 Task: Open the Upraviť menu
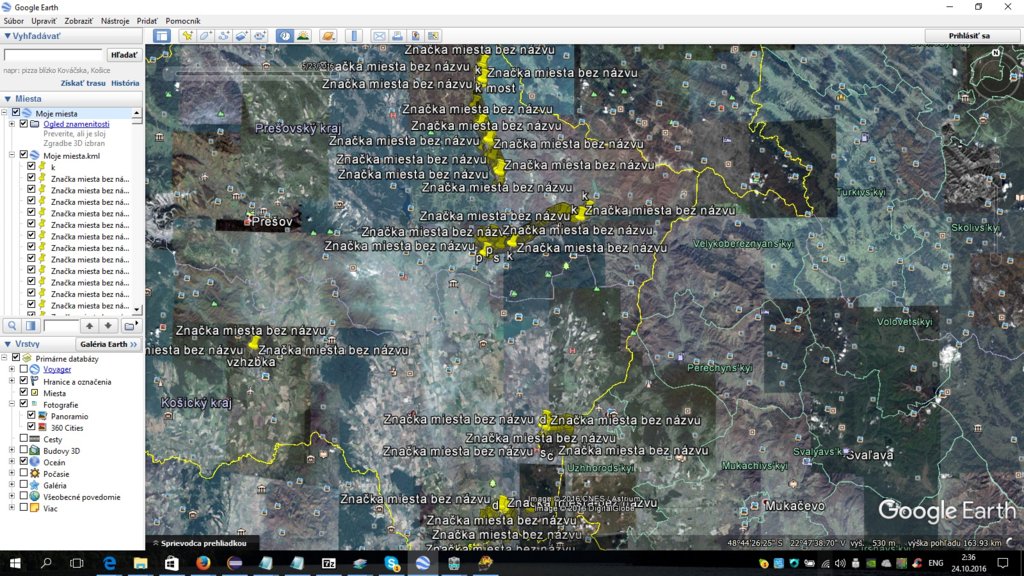[x=44, y=21]
